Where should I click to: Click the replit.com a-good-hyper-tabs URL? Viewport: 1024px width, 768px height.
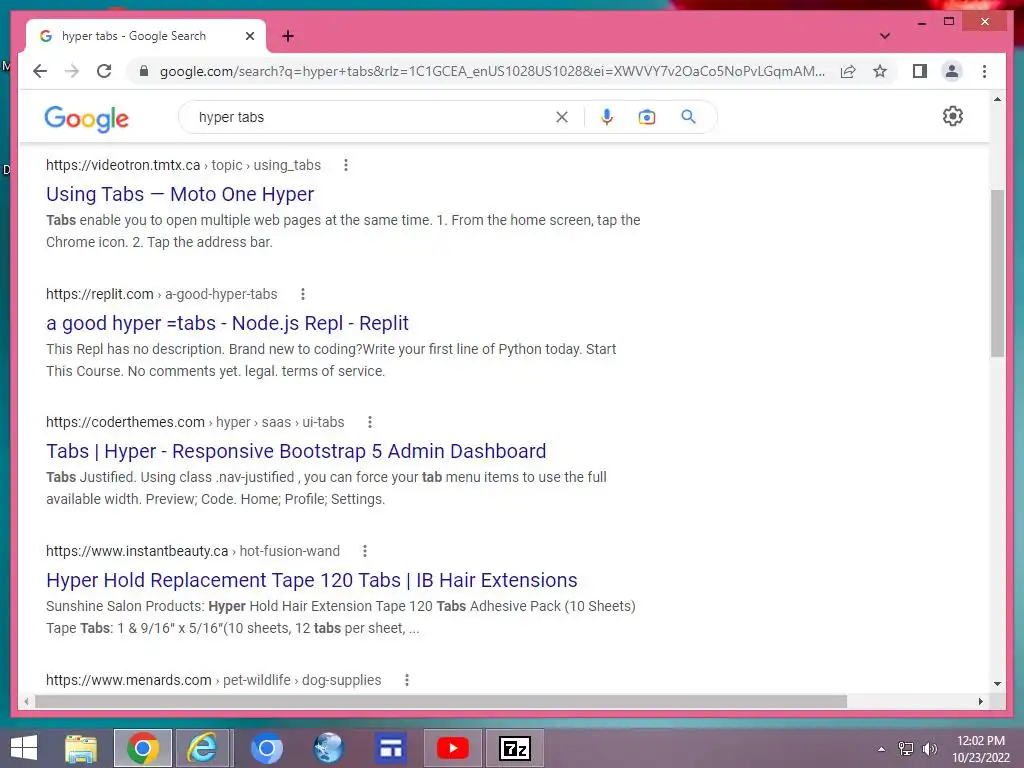click(161, 294)
